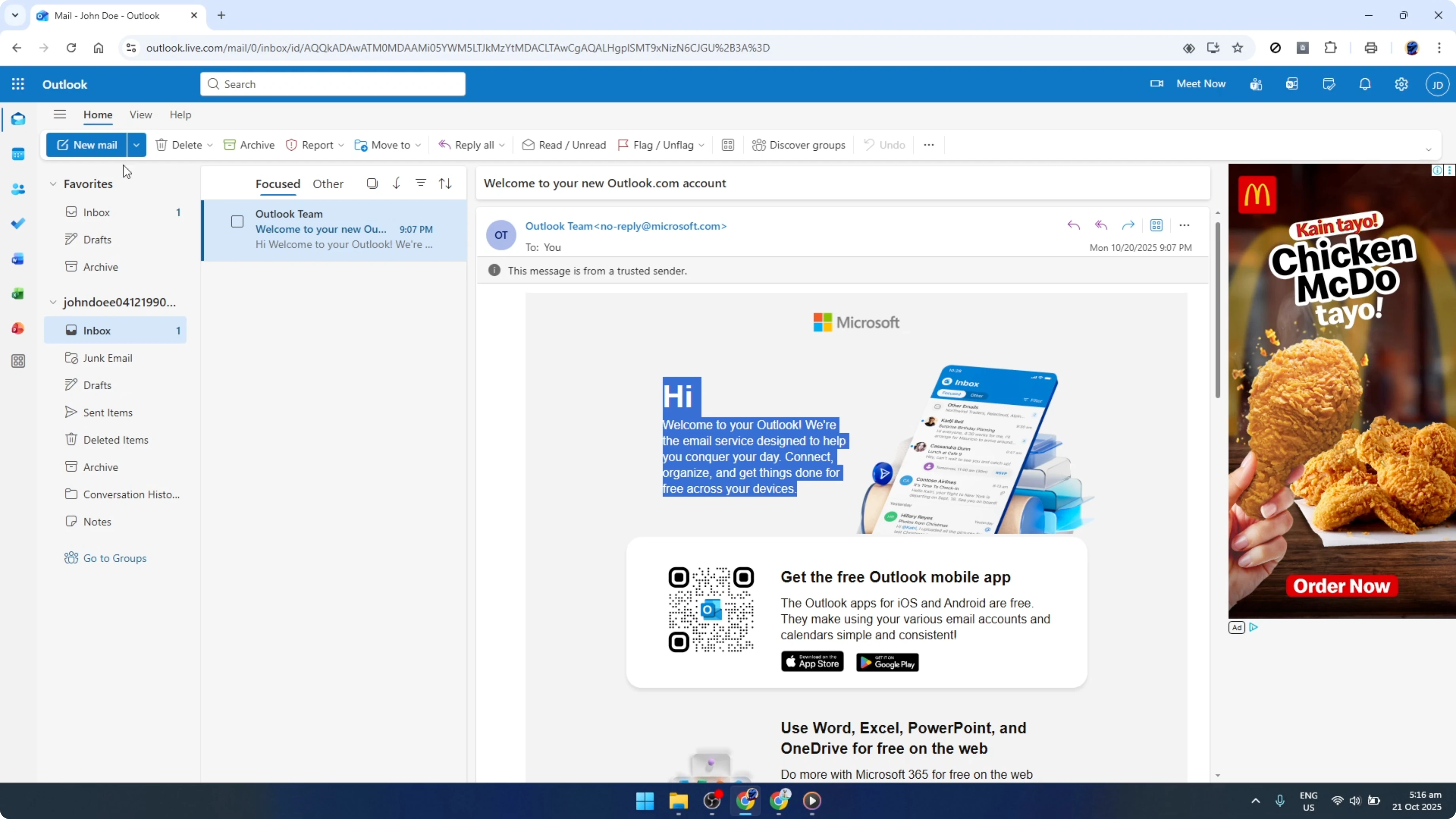The height and width of the screenshot is (819, 1456).
Task: Select the View ribbon tab
Action: (x=141, y=115)
